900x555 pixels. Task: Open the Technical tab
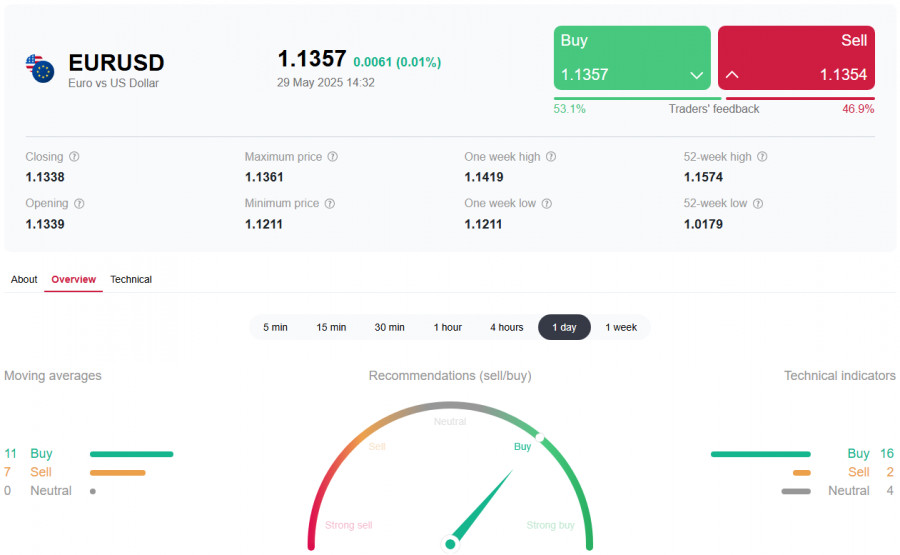click(x=131, y=280)
